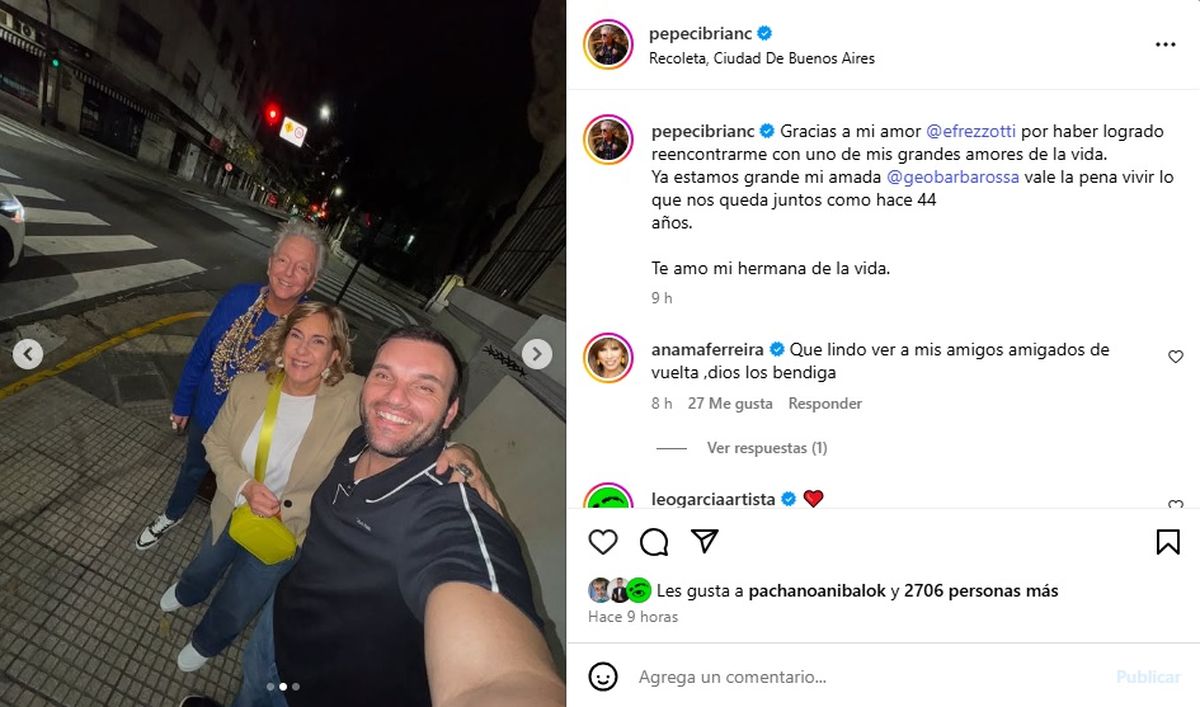Image resolution: width=1200 pixels, height=707 pixels.
Task: Like anamaferreira's comment heart
Action: pos(1176,357)
